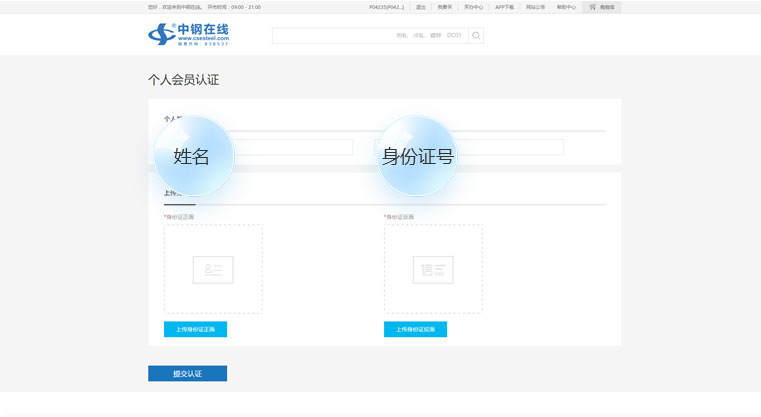
Task: Click the 上传身份证反面 button
Action: click(415, 329)
